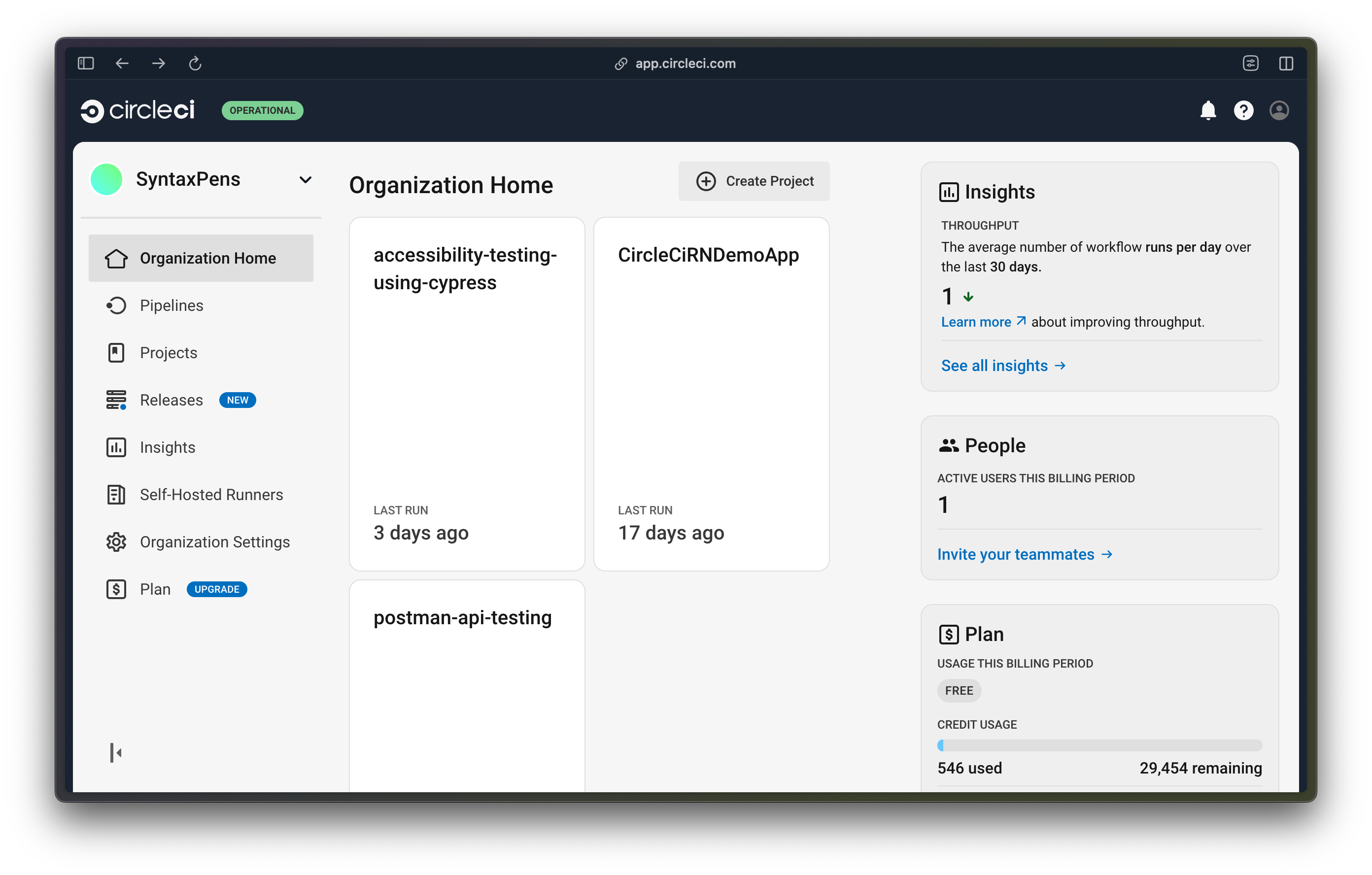Click the Create Project button
Screen dimensions: 1372x875
[x=754, y=181]
